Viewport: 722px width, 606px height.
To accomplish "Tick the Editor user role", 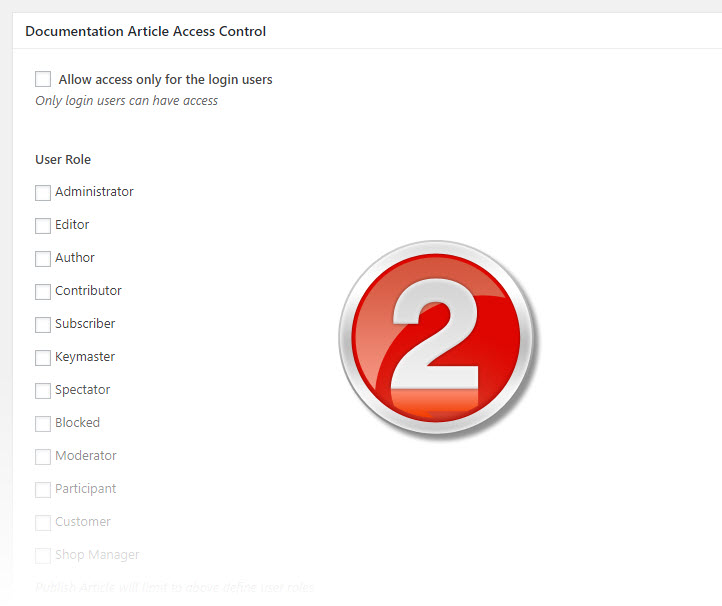I will (x=43, y=226).
